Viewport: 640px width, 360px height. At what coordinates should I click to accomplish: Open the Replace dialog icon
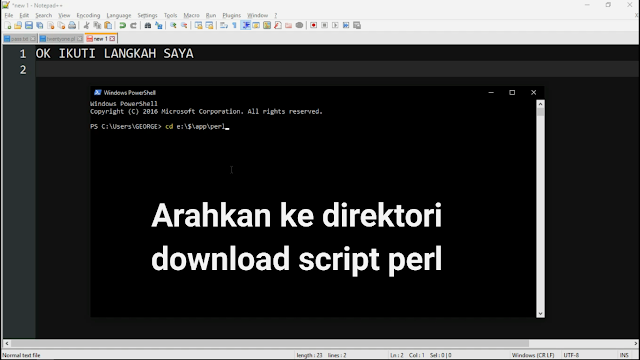pyautogui.click(x=159, y=25)
